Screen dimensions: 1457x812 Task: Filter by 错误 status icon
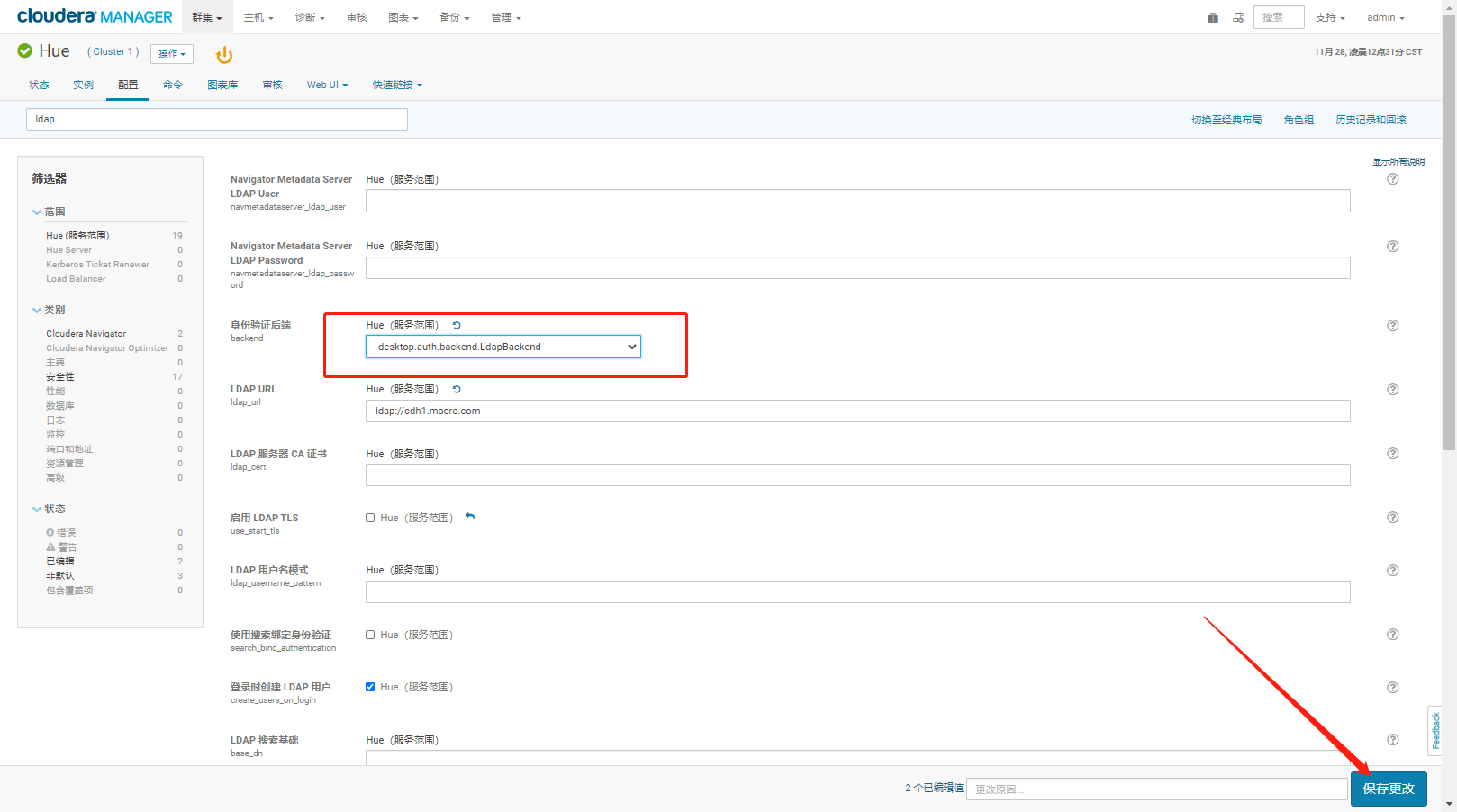click(50, 533)
